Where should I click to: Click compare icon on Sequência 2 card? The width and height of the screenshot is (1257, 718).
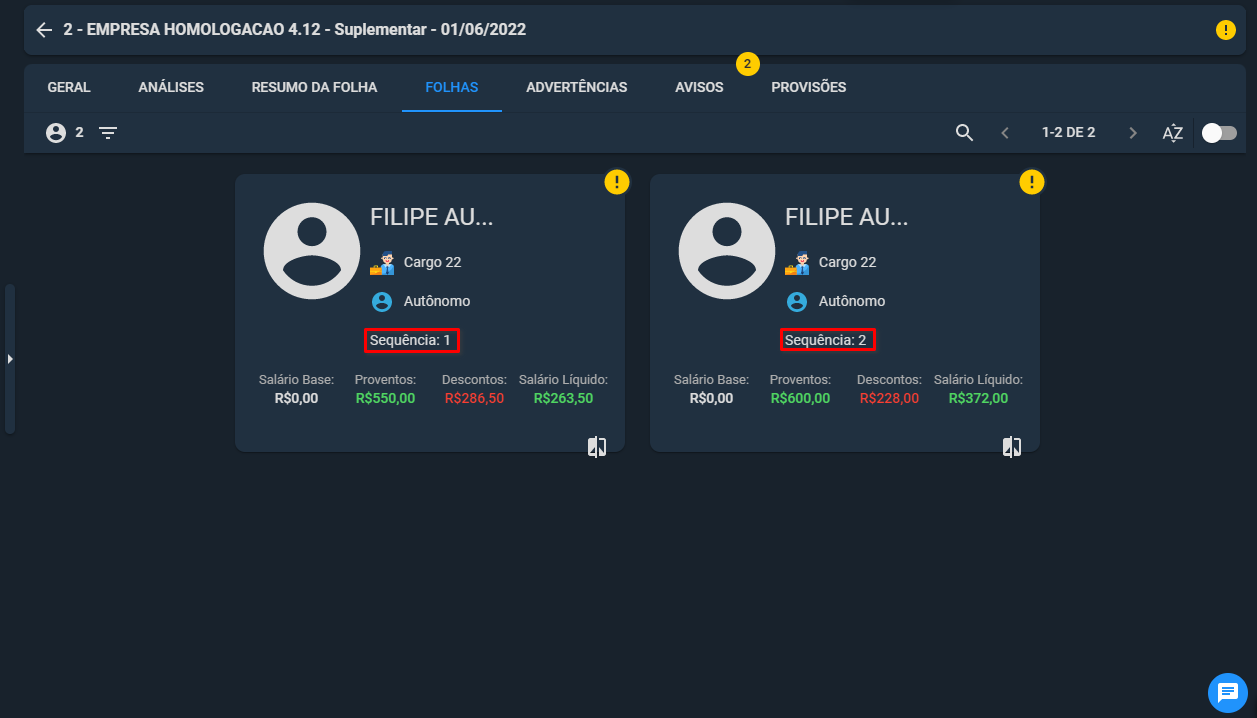(x=1012, y=447)
